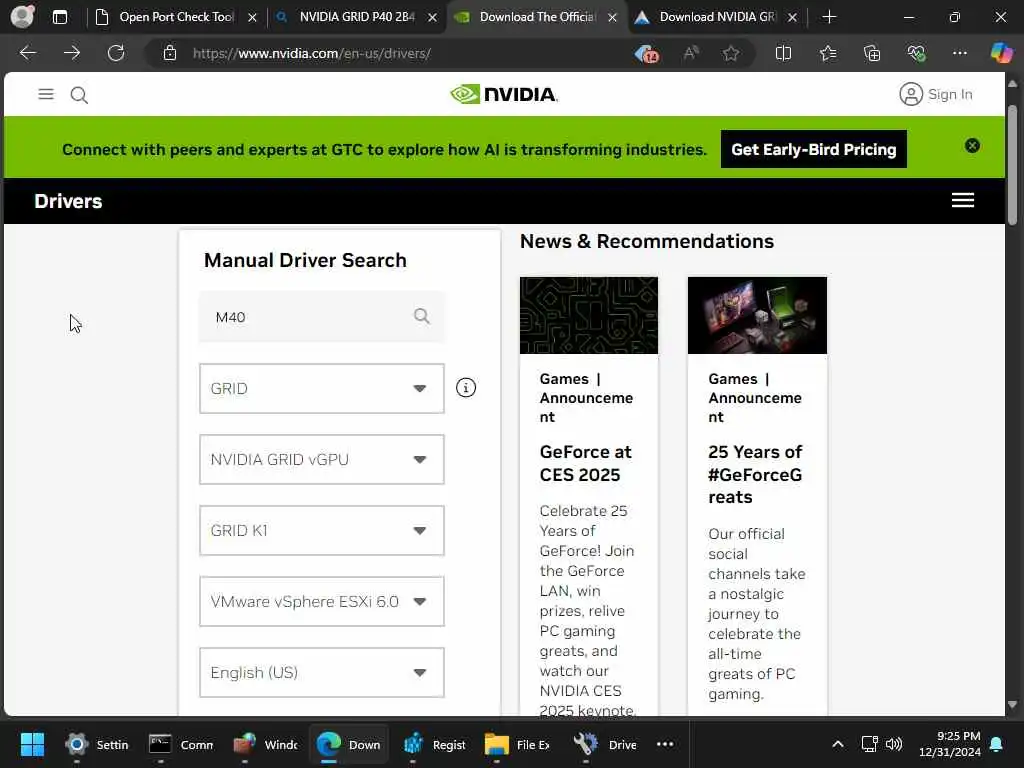Click the address bar URL

click(312, 54)
